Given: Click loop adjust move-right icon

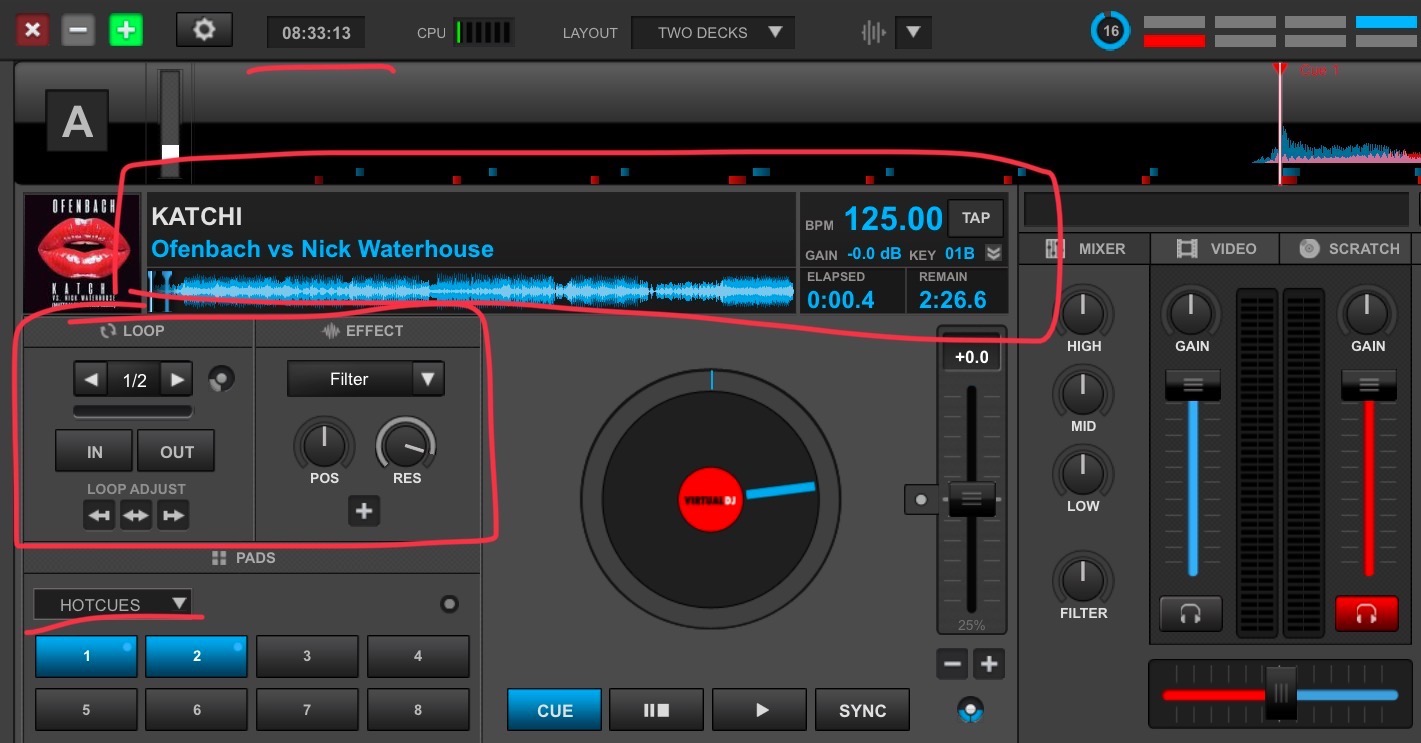Looking at the screenshot, I should pos(173,515).
